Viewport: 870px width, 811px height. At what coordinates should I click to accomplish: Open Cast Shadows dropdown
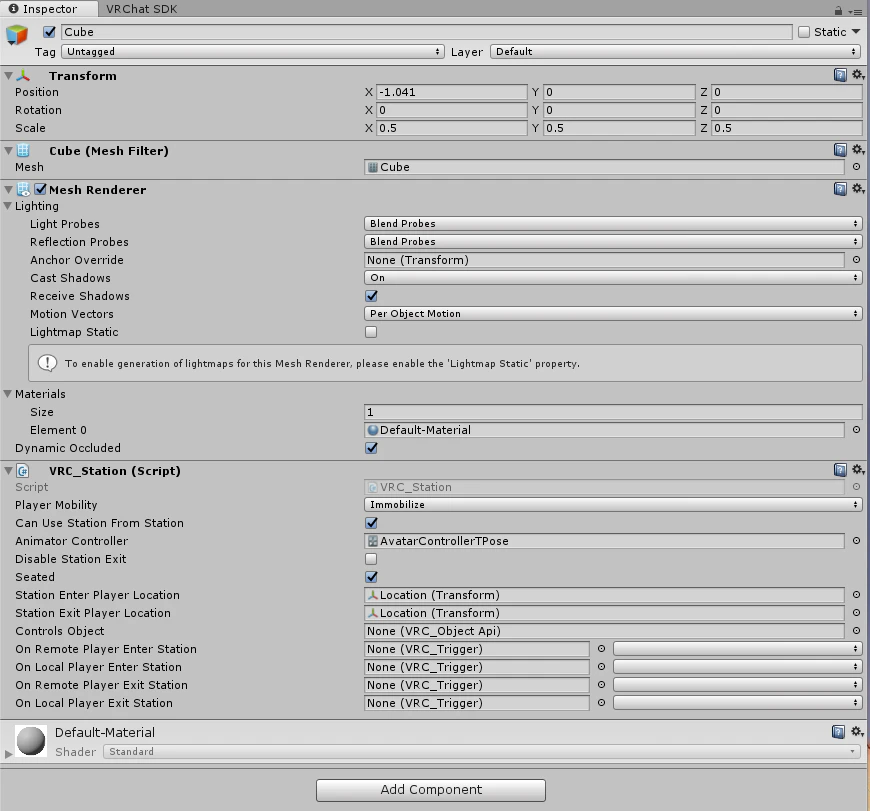(613, 277)
